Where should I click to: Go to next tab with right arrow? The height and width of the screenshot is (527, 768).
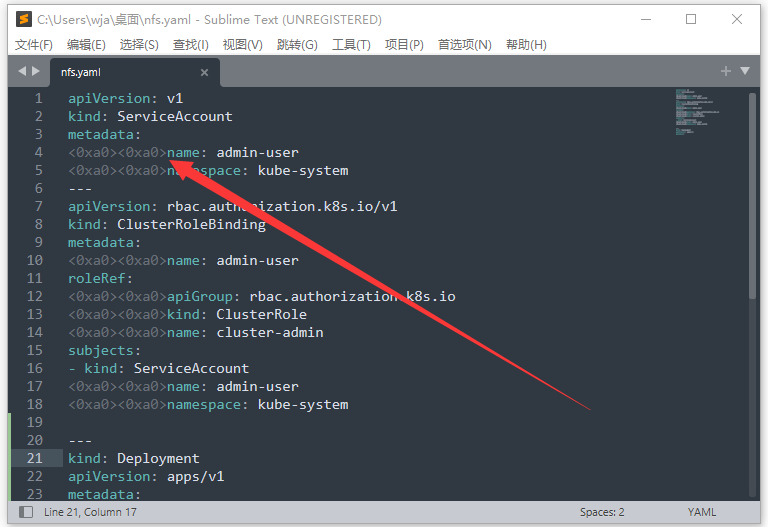(36, 71)
